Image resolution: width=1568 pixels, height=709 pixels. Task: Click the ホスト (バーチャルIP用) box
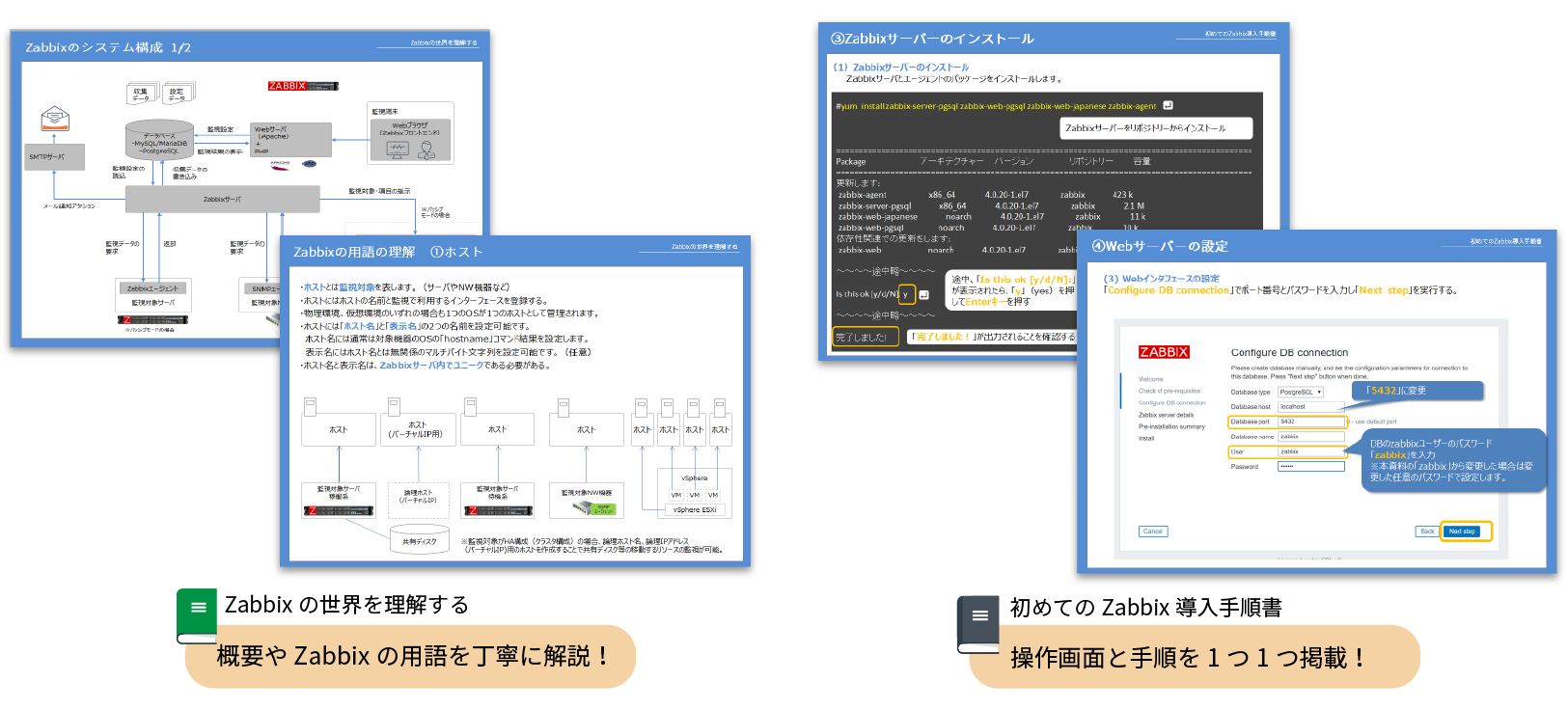(x=417, y=430)
